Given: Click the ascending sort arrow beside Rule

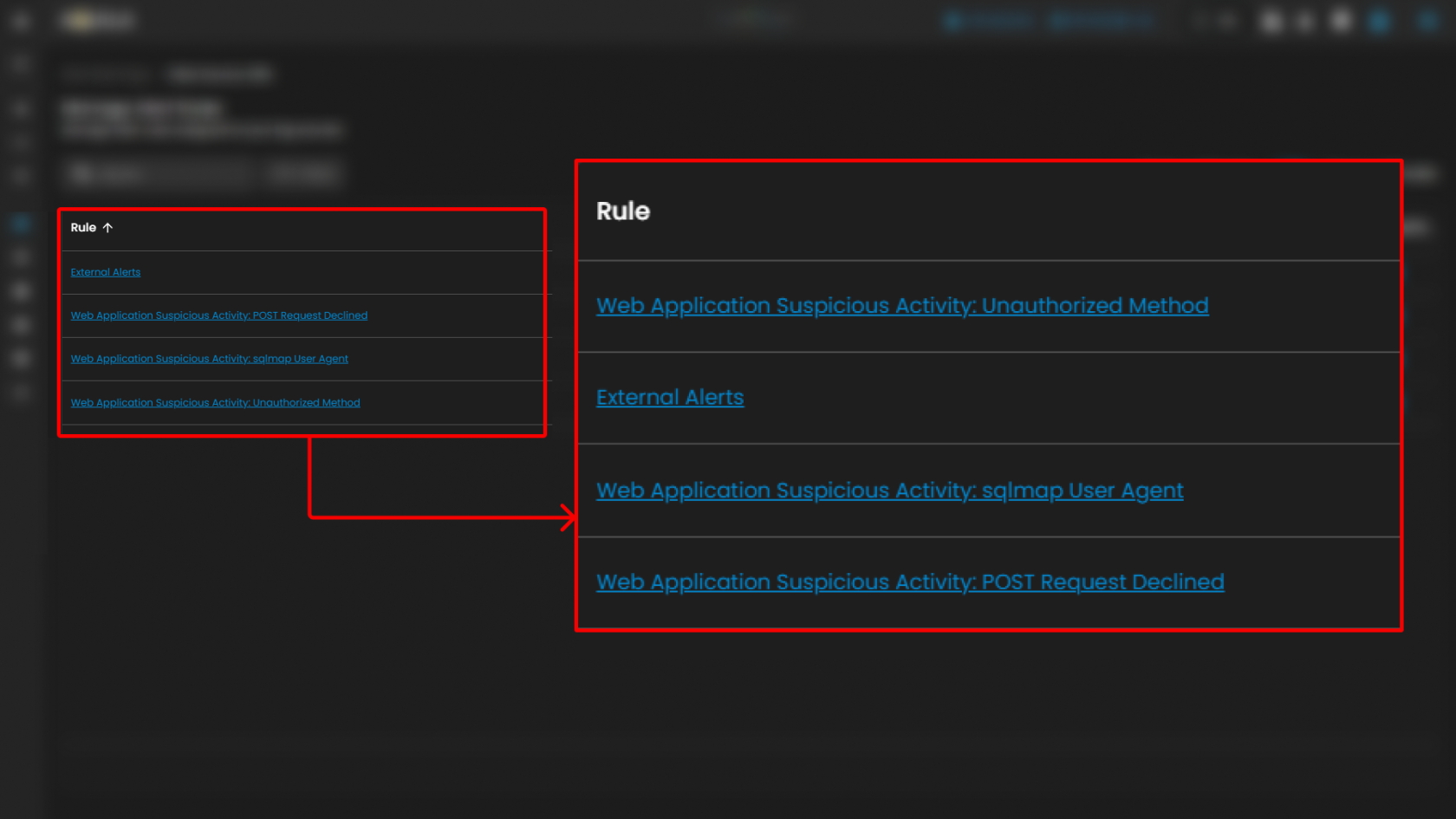Looking at the screenshot, I should tap(107, 228).
